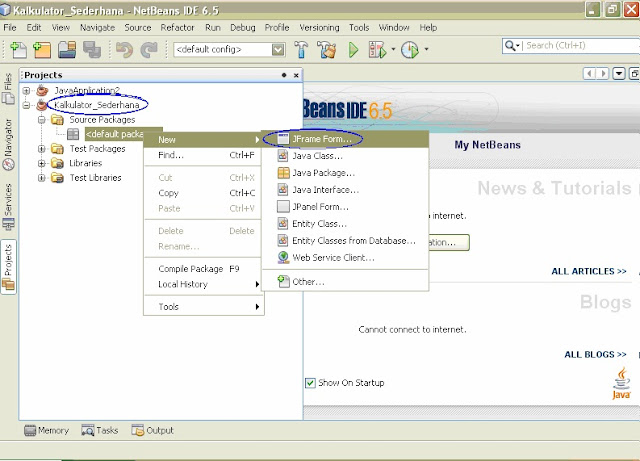
Task: Switch to My NetBeans tab
Action: tap(487, 145)
